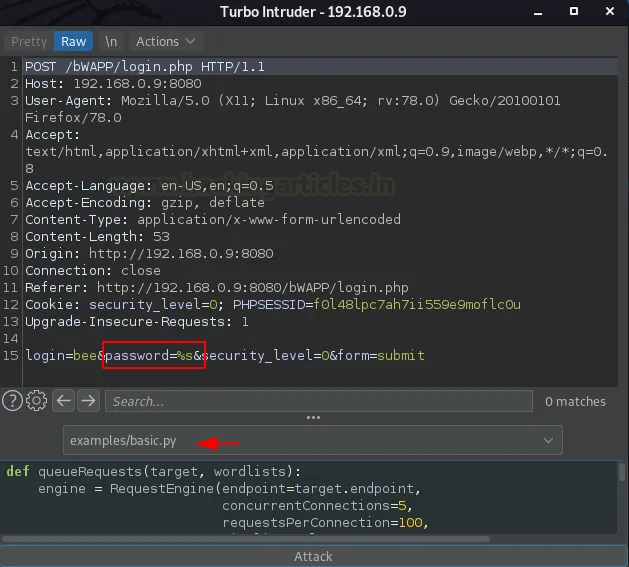Click the requestsPerConnection=100 script line

click(325, 522)
